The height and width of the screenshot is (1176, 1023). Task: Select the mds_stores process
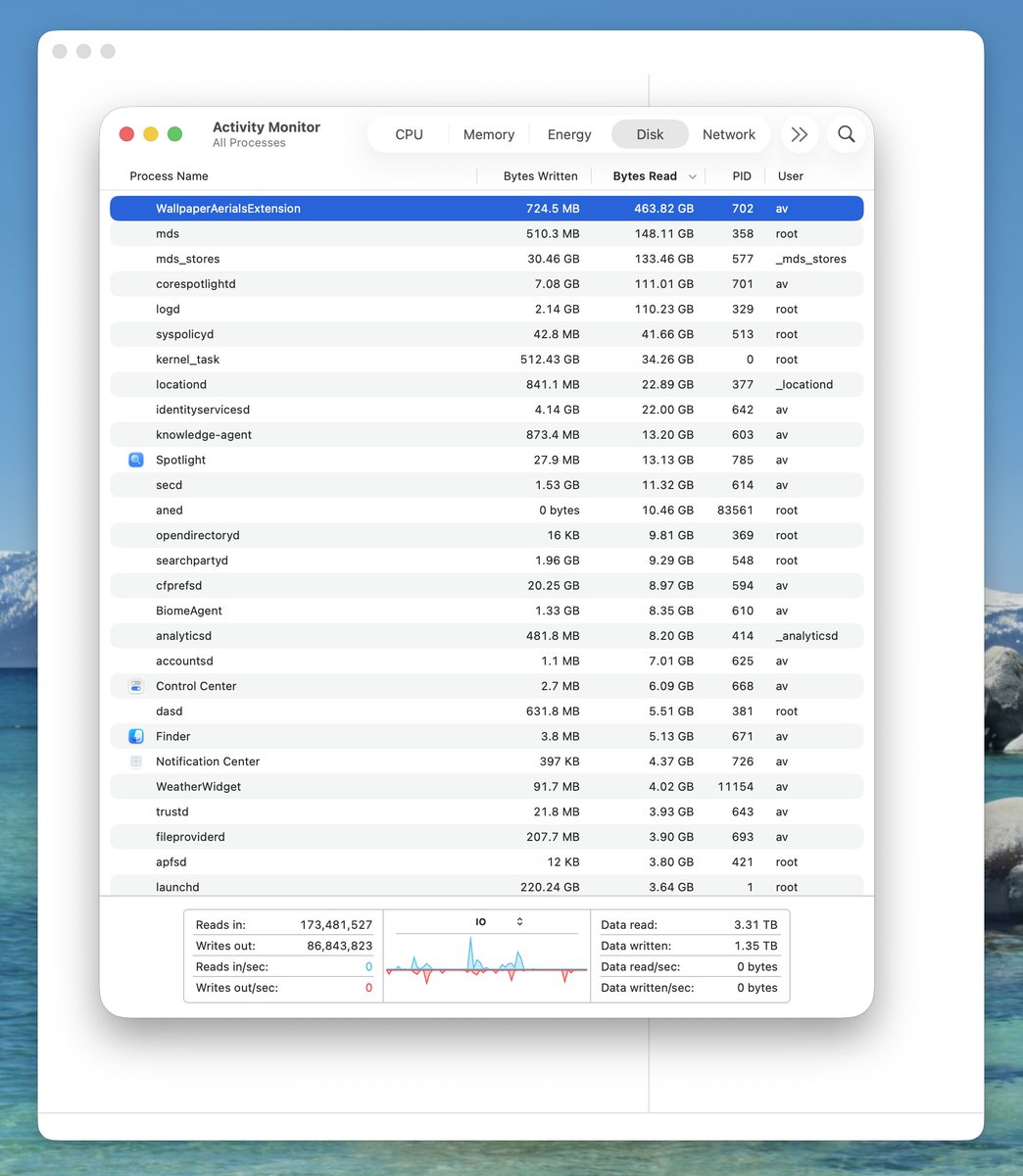tap(486, 259)
